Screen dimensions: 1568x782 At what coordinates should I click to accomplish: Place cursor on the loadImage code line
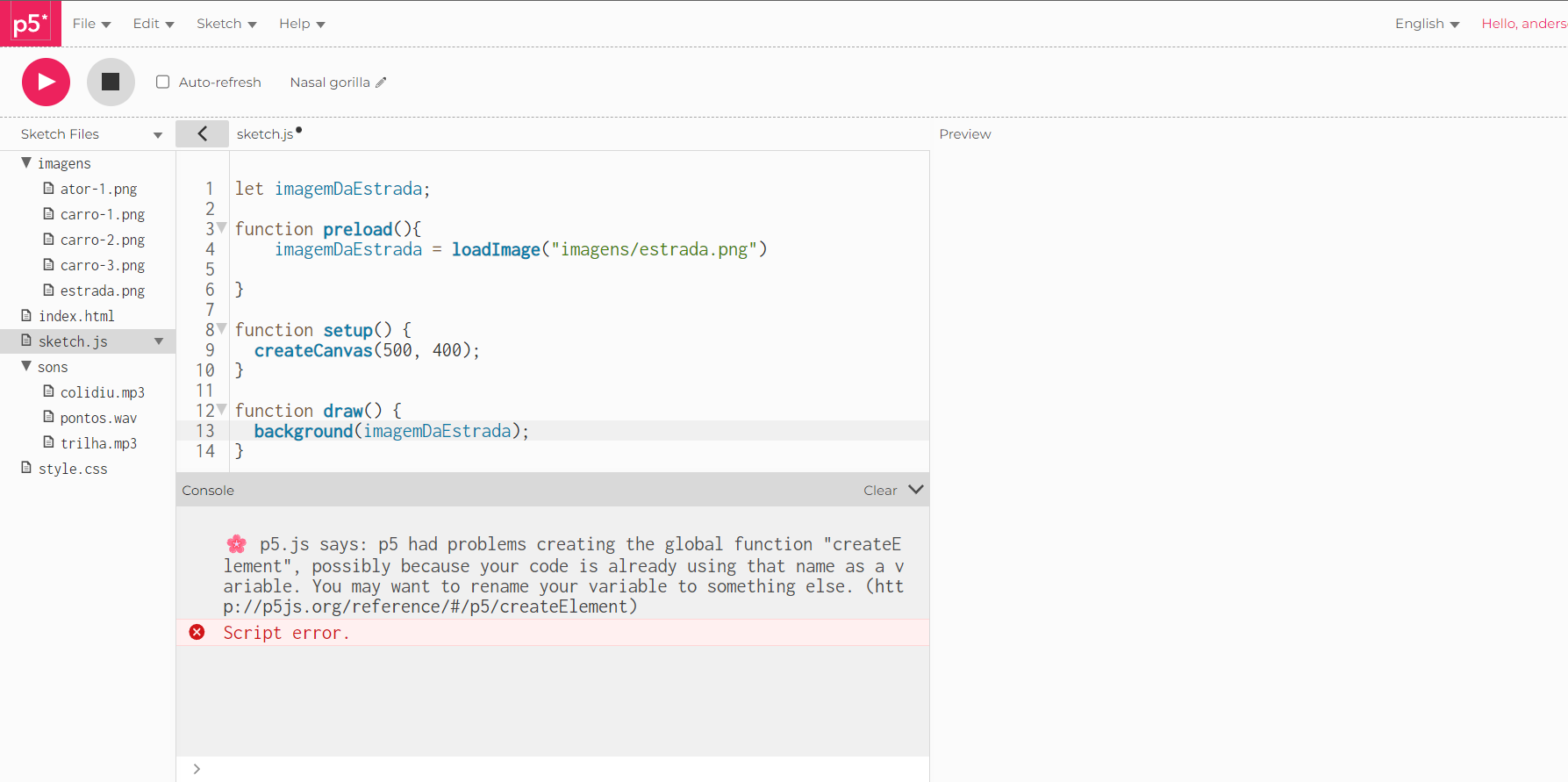click(x=521, y=249)
